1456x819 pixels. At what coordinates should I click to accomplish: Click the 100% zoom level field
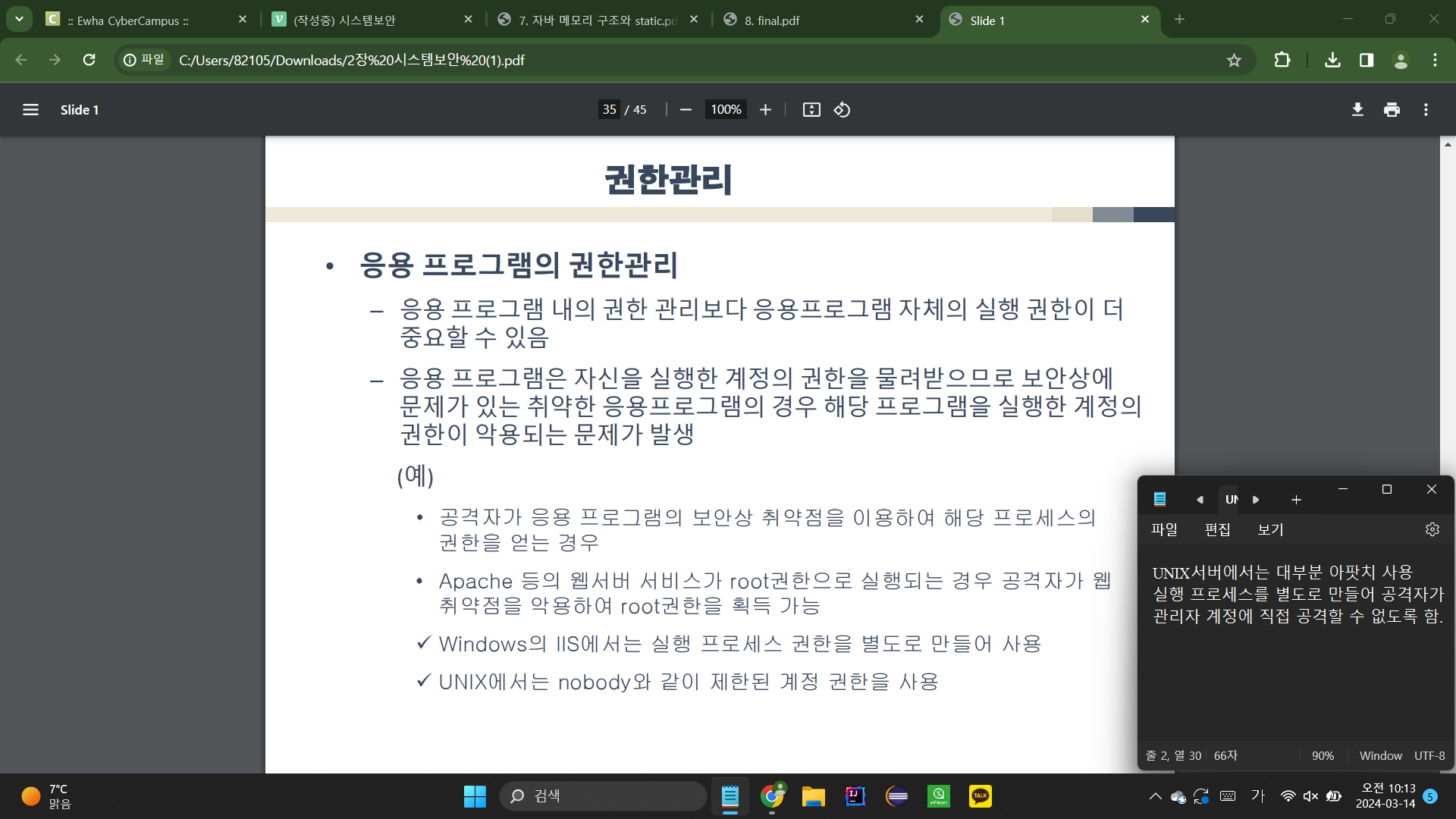(725, 110)
